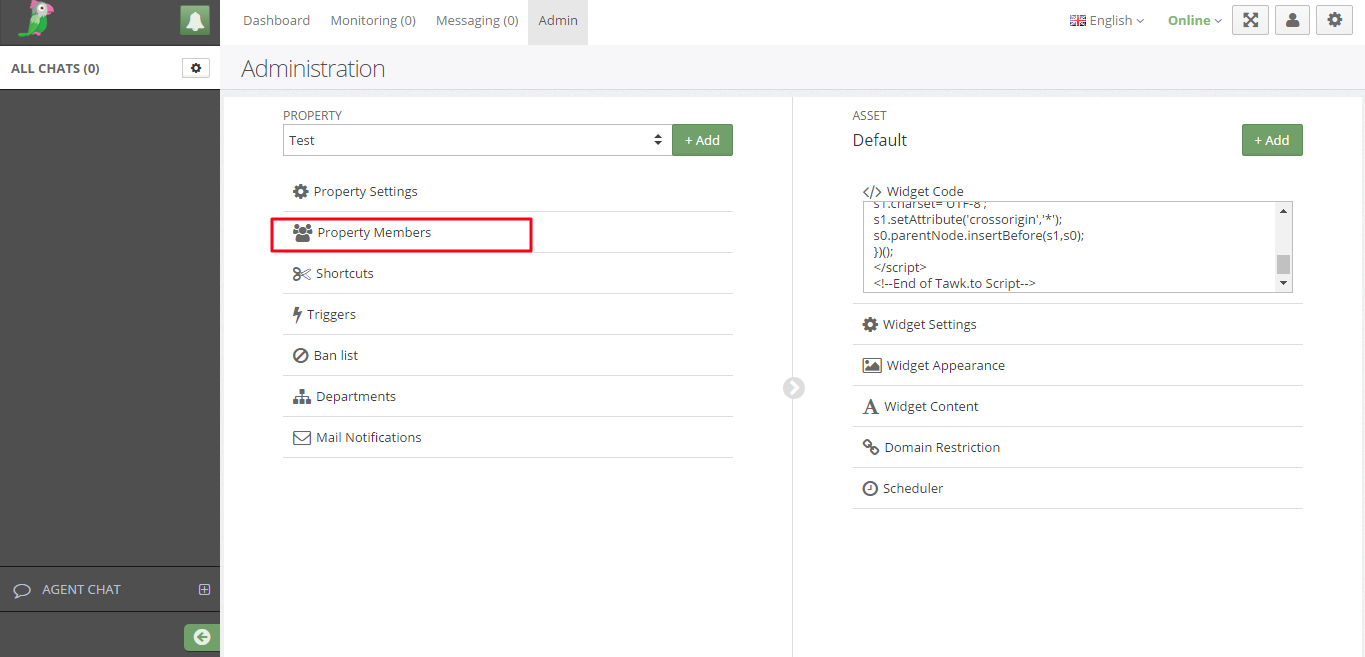
Task: Click the Widget Content letter icon
Action: click(x=870, y=406)
